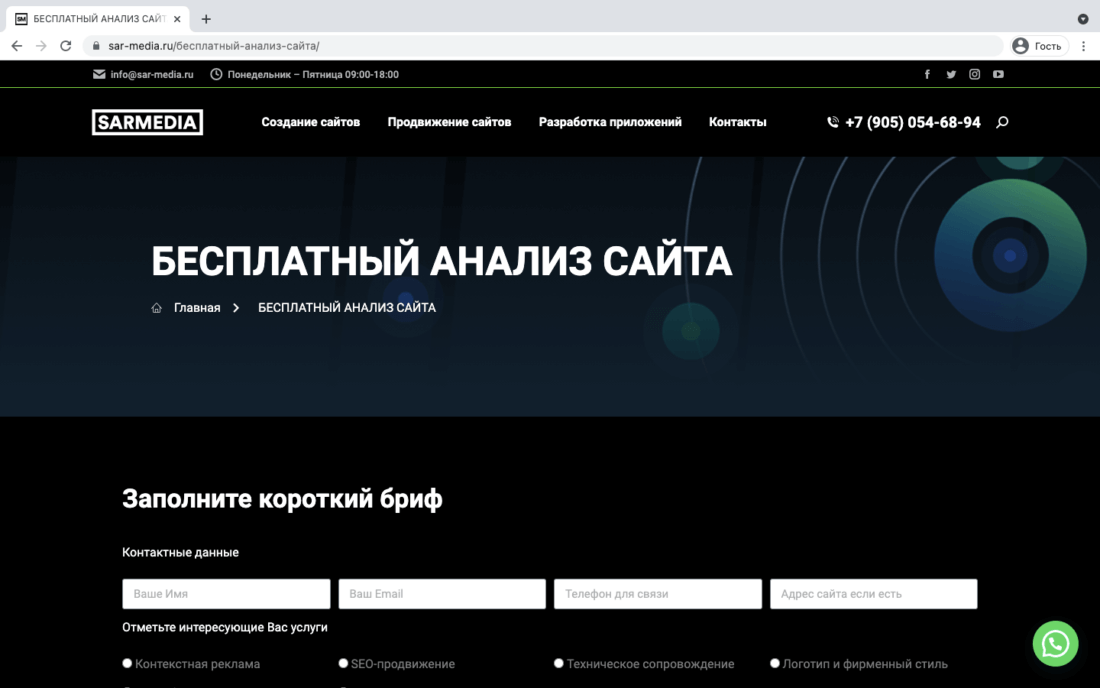Click the SARMEDIA logo
Image resolution: width=1100 pixels, height=688 pixels.
point(147,122)
